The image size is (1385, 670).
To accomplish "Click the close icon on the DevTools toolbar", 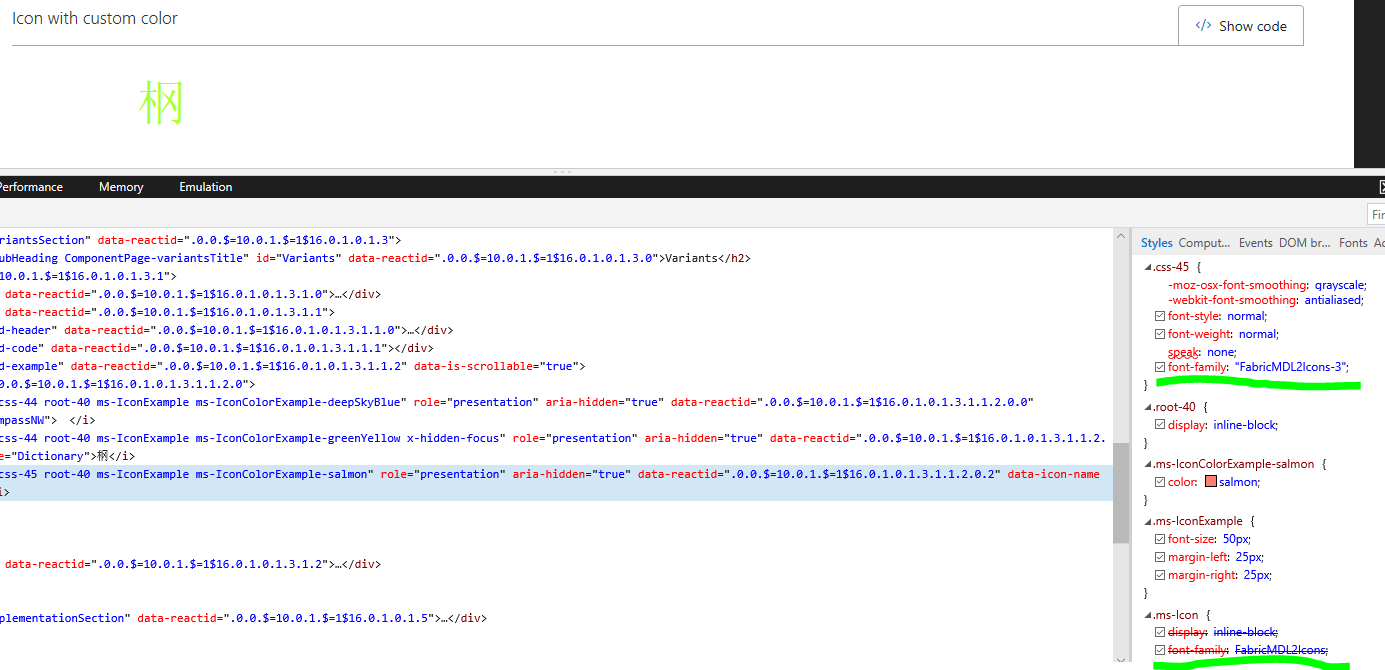I will pos(1381,186).
